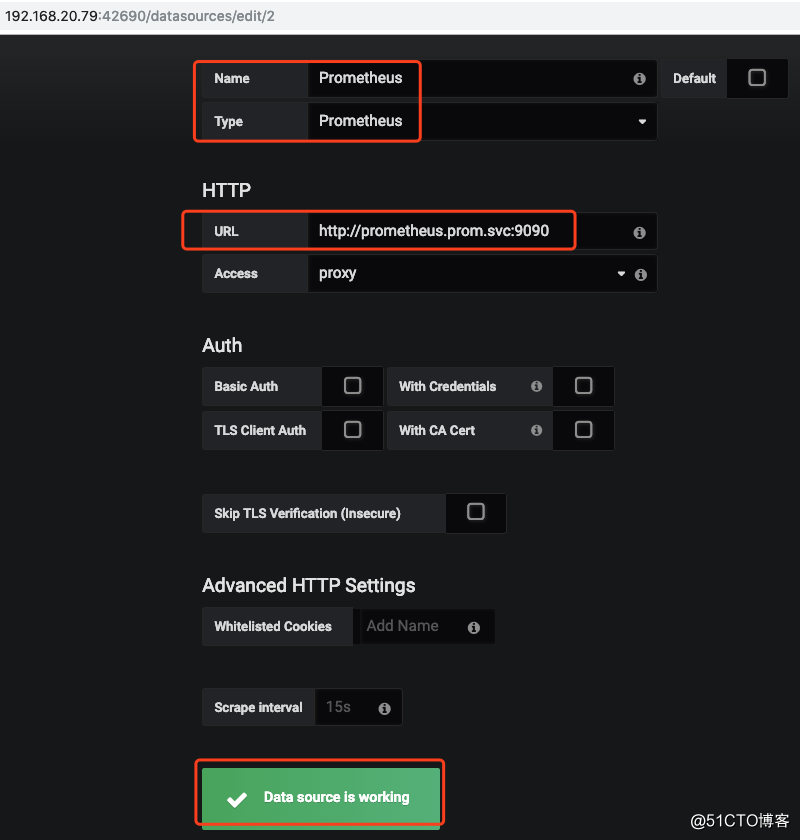The width and height of the screenshot is (800, 840).
Task: Click the HTTP section heading
Action: pyautogui.click(x=226, y=190)
